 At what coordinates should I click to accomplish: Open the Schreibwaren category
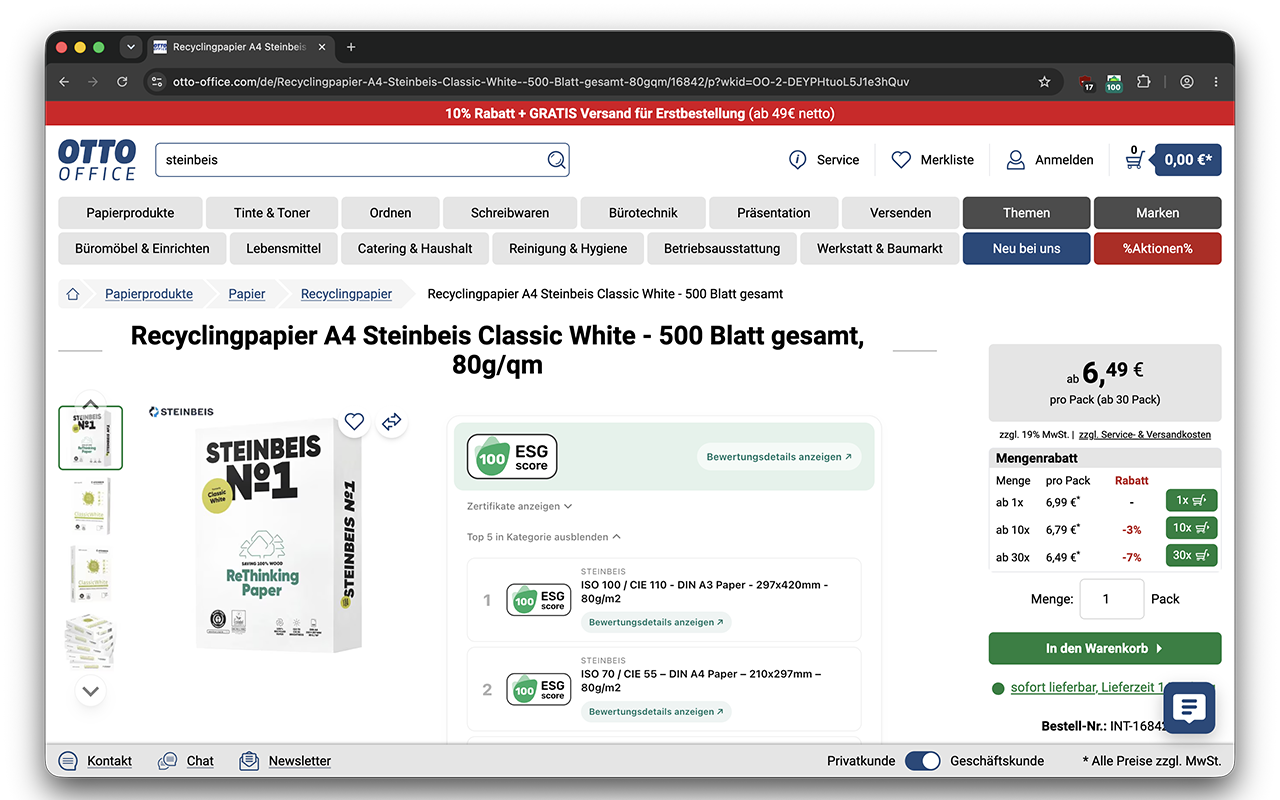pos(510,213)
